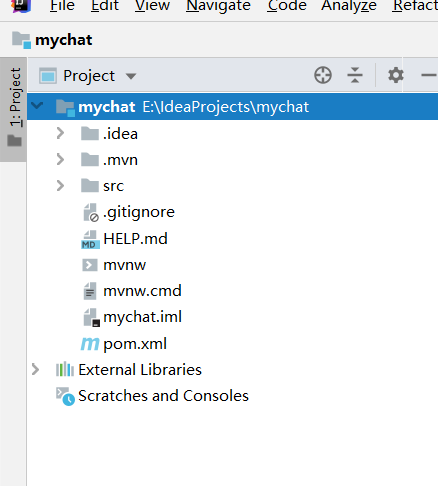
Task: Select the mychat.iml file
Action: pos(142,317)
